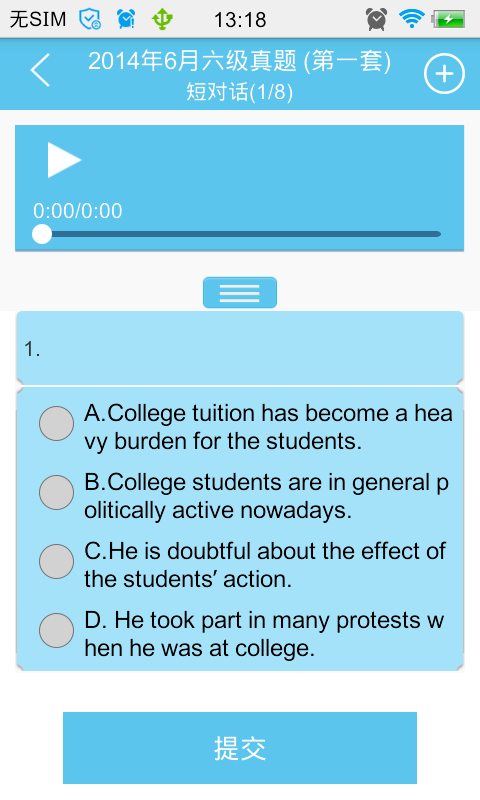
Task: Submit the answer with 提交
Action: point(240,748)
